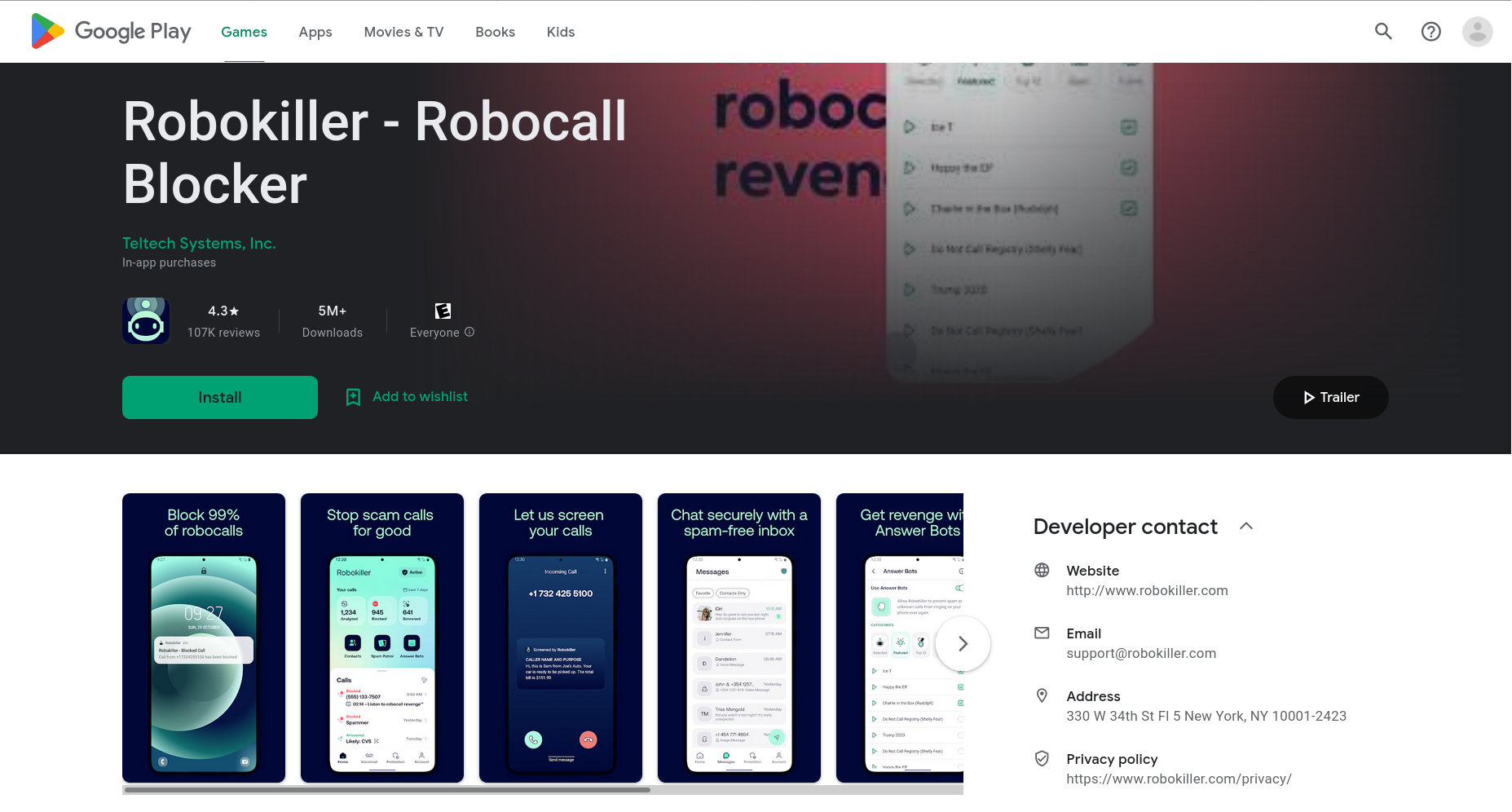Open Teltech Systems, Inc. developer page
This screenshot has height=812, width=1512.
click(199, 243)
